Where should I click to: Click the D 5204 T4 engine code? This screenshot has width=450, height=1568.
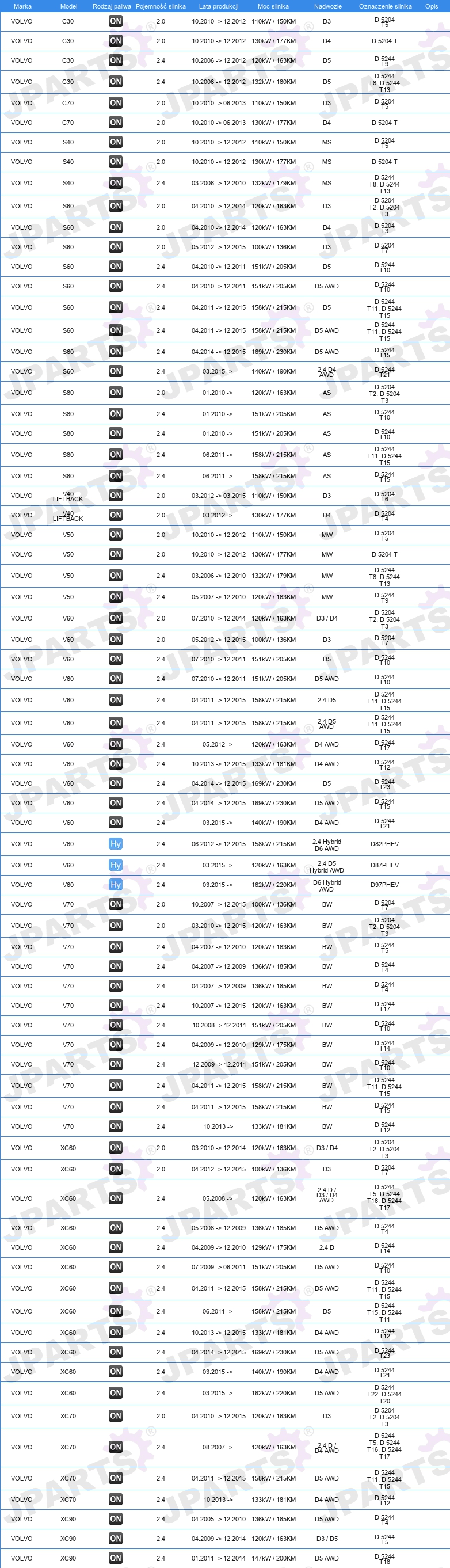tap(385, 516)
